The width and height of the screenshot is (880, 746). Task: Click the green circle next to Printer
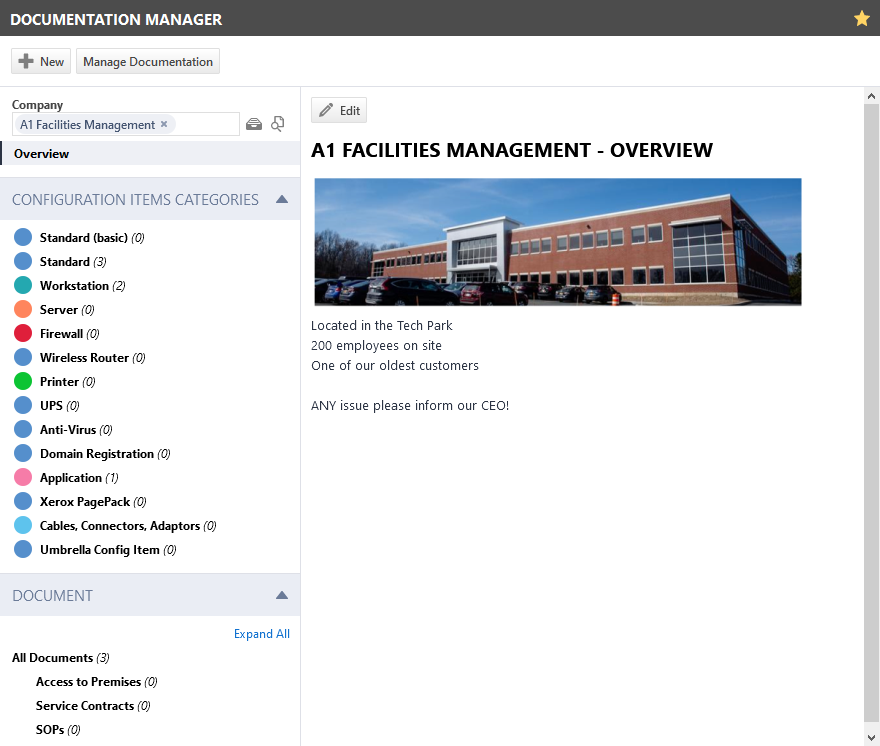click(x=23, y=381)
